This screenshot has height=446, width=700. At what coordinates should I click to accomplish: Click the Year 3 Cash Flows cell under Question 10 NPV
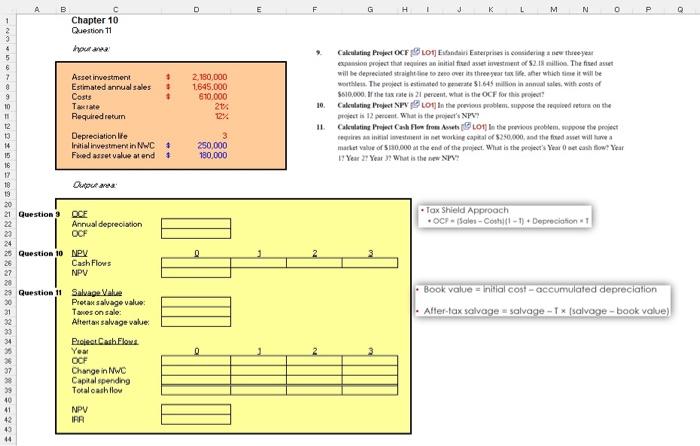pyautogui.click(x=370, y=263)
